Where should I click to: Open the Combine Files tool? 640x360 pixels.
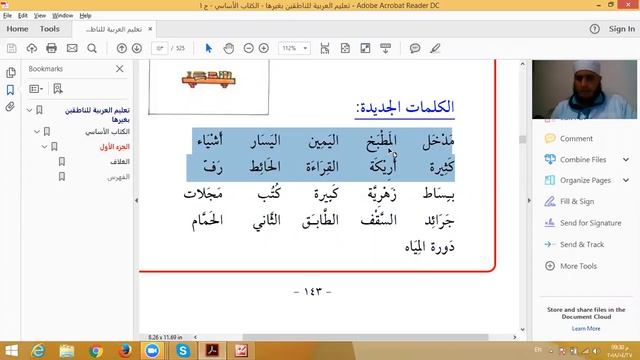point(582,160)
